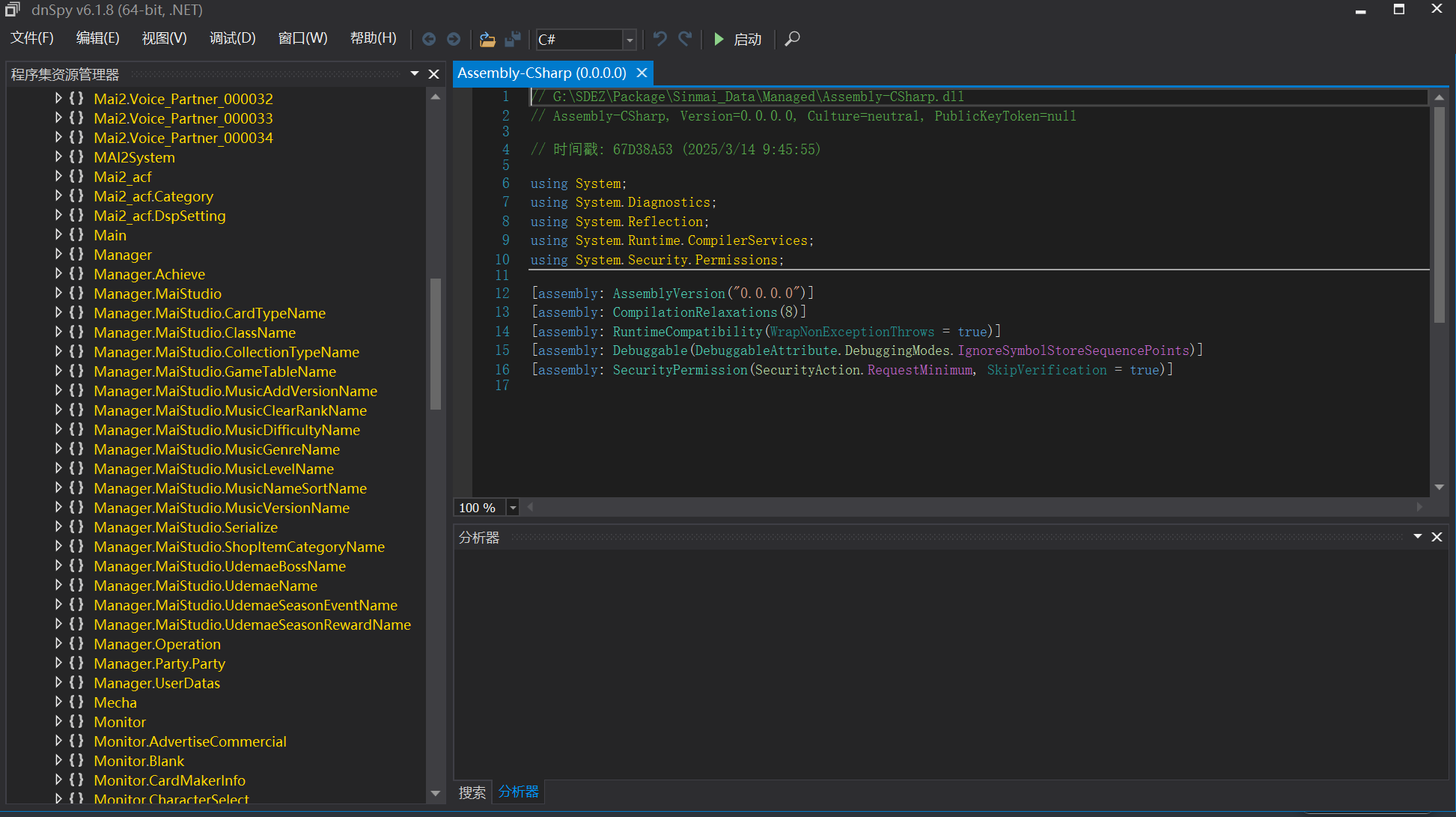This screenshot has width=1456, height=817.
Task: Switch to the 搜索 bottom tab
Action: coord(472,792)
